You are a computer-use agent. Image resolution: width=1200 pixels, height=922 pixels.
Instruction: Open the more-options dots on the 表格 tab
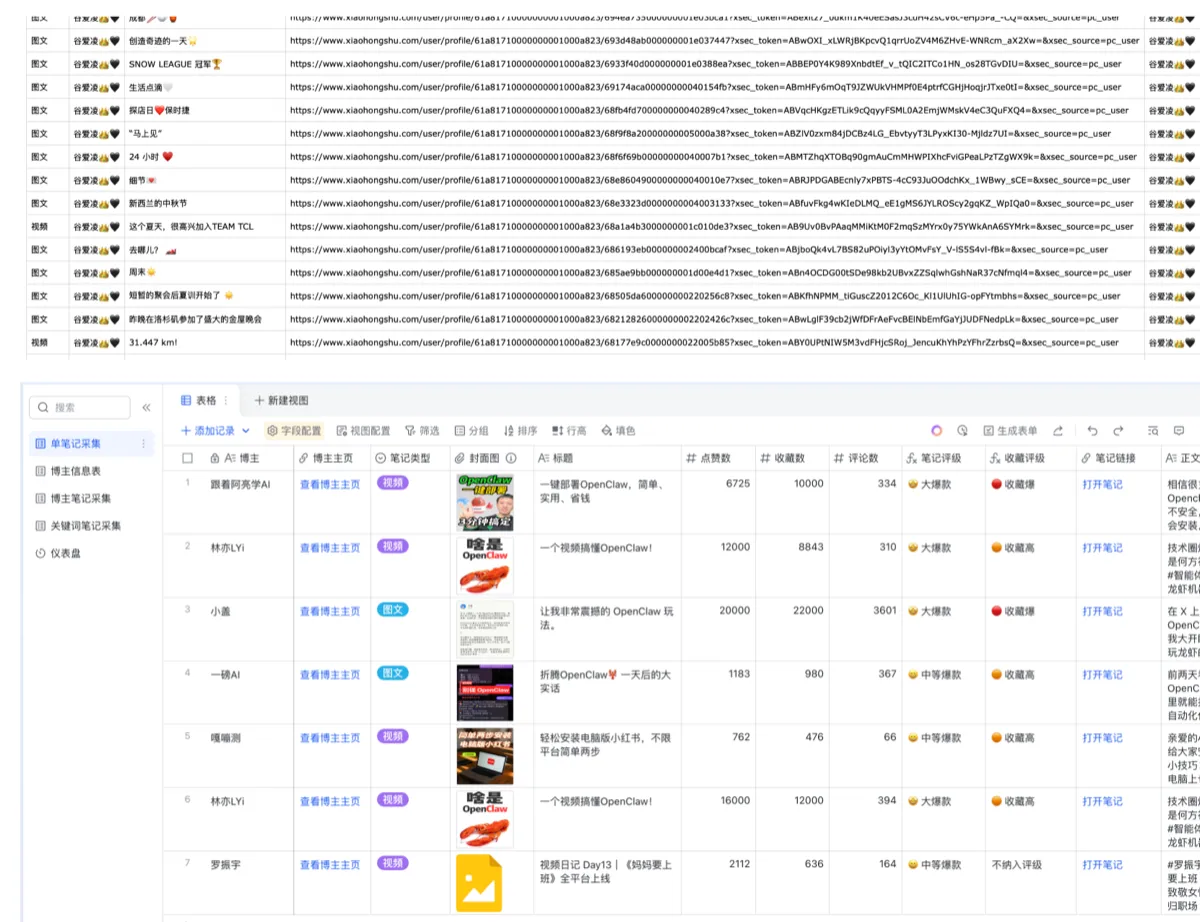[225, 400]
